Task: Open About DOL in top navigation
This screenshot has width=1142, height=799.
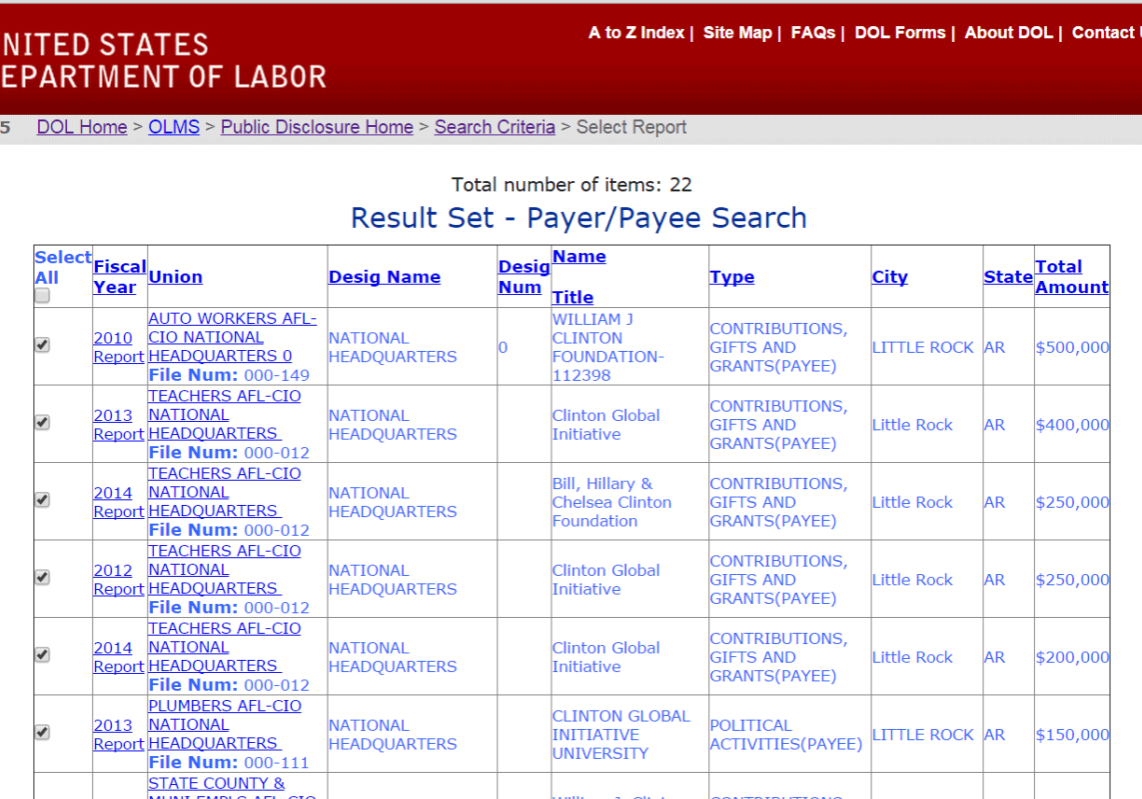Action: (1009, 33)
